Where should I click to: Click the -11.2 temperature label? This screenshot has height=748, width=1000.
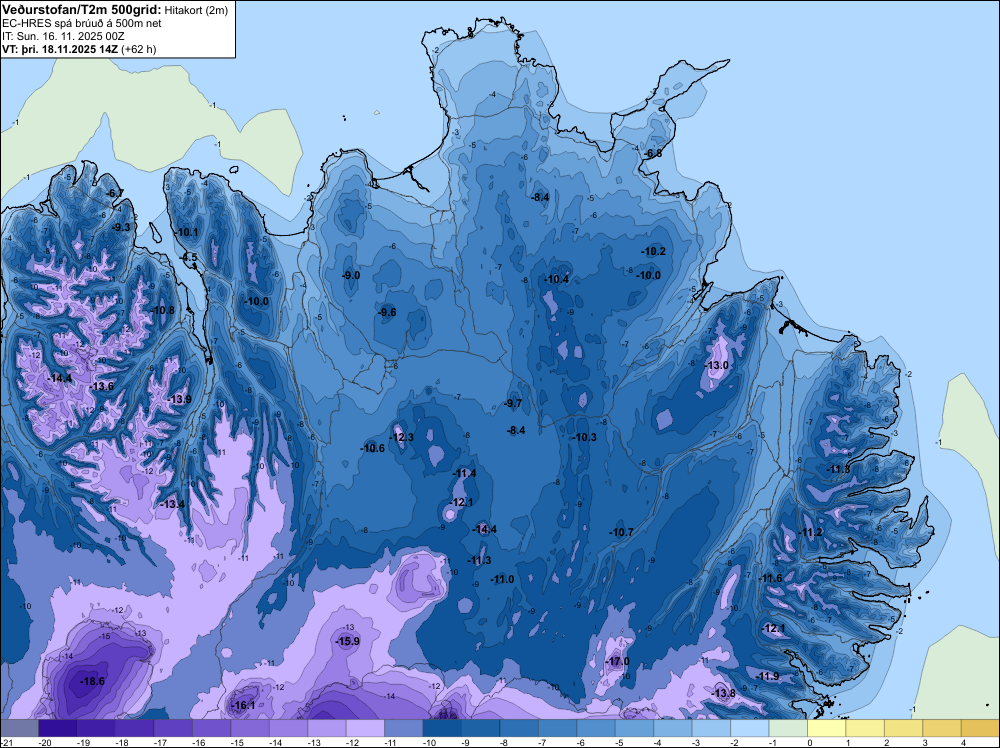pos(811,532)
